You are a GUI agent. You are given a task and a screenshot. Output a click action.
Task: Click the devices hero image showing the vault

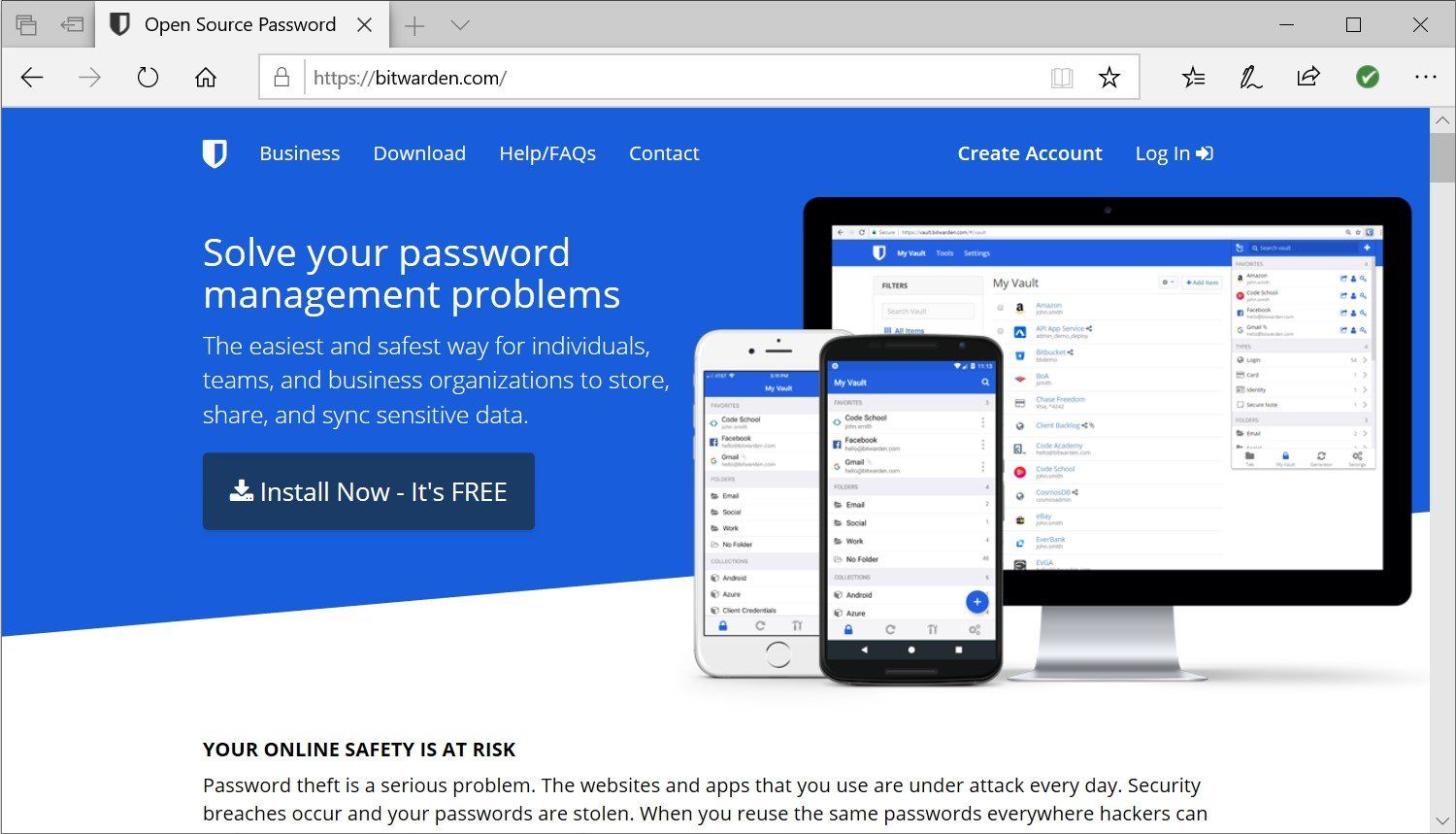tap(1053, 442)
